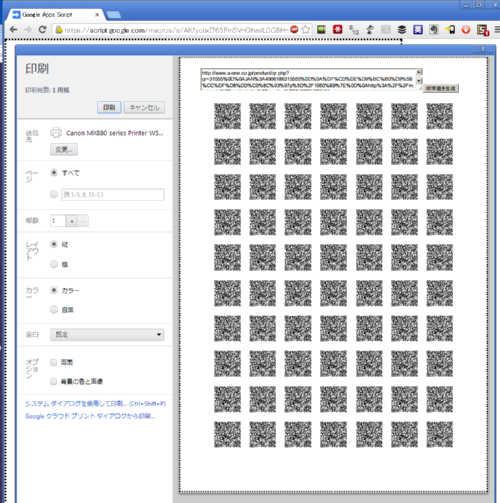Click the キャンセル cancel button

145,107
